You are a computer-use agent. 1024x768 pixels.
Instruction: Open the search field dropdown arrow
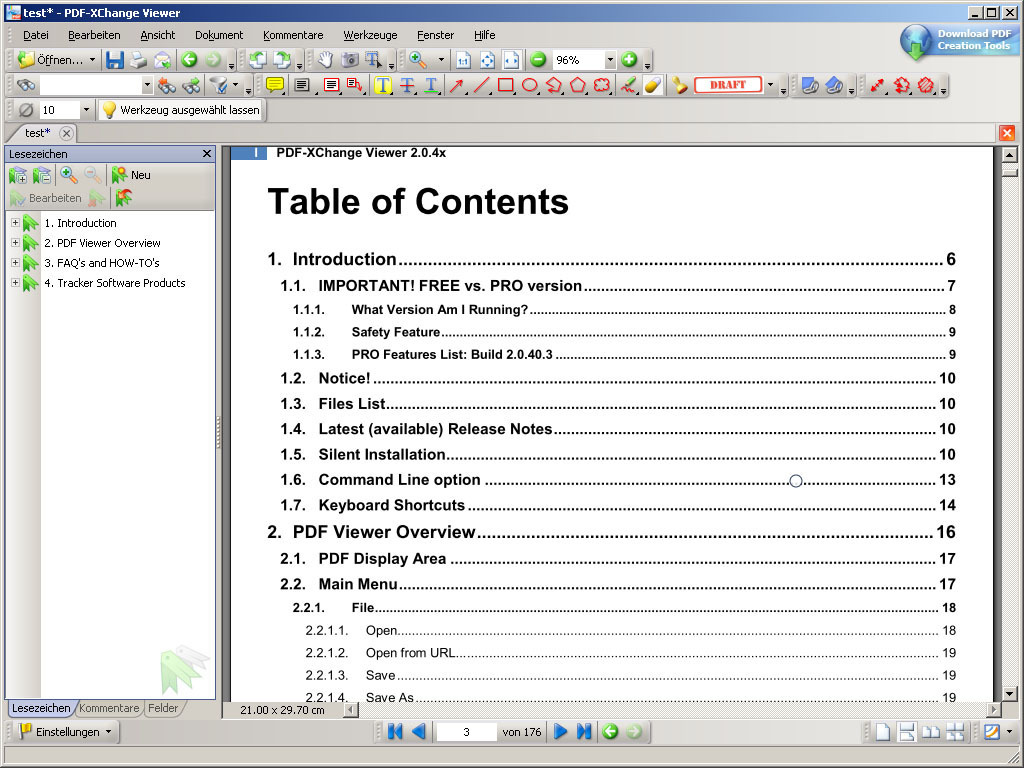tap(147, 85)
